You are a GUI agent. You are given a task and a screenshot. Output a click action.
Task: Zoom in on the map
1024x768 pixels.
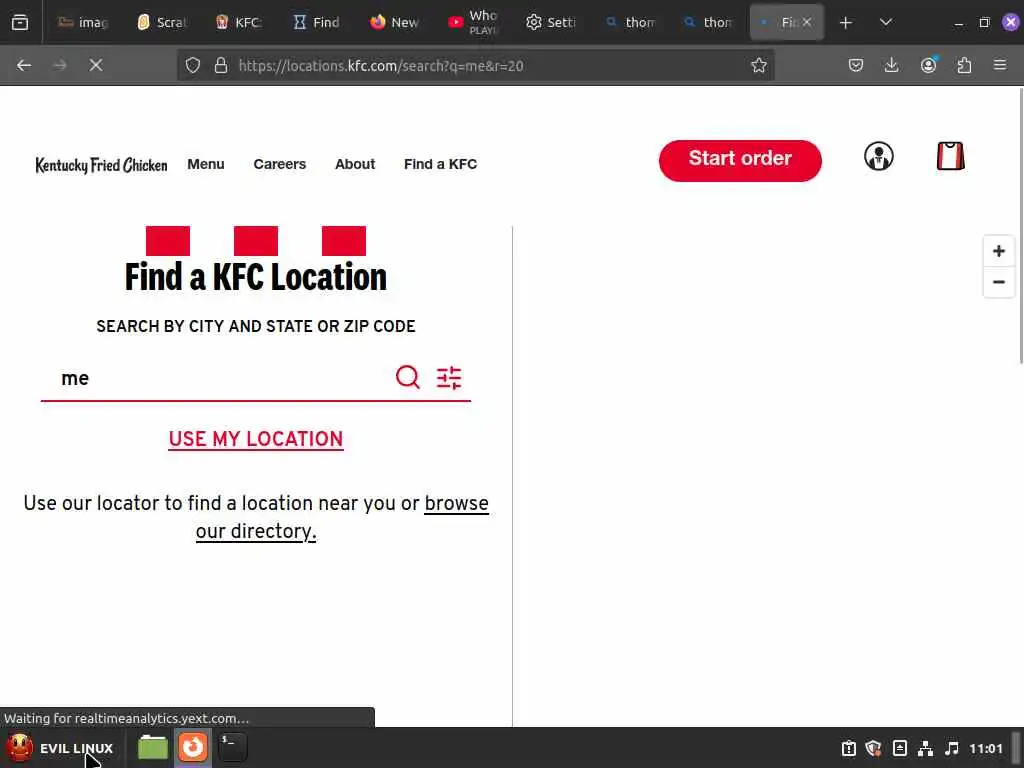(x=999, y=251)
